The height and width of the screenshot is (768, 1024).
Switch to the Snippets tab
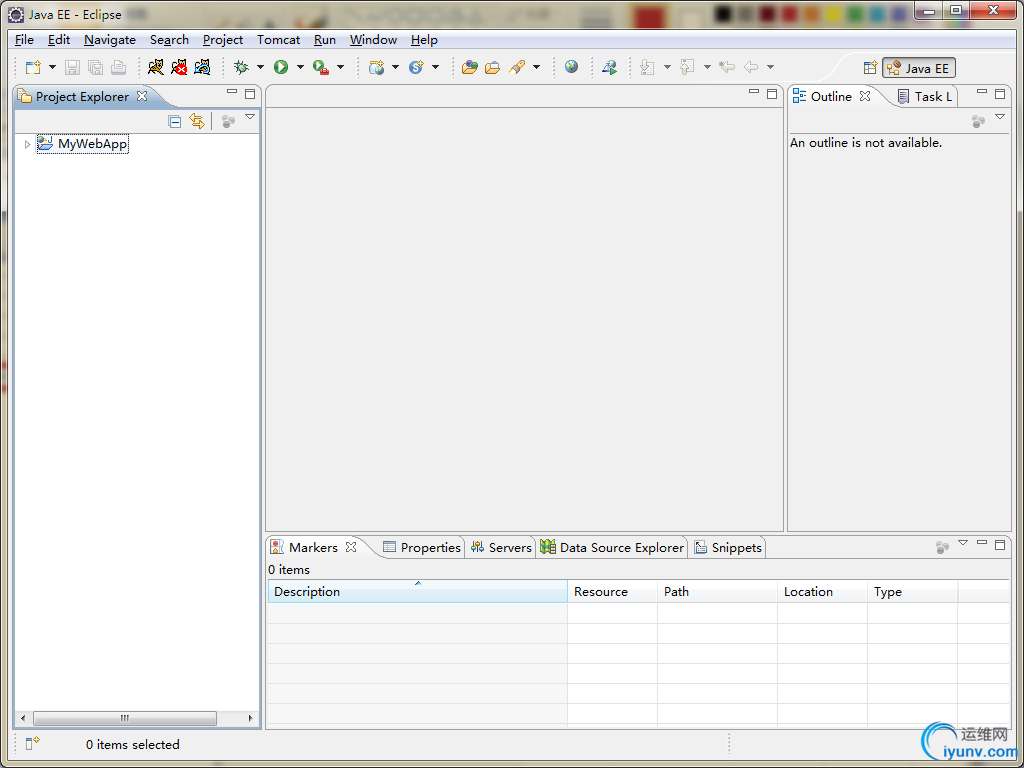728,547
